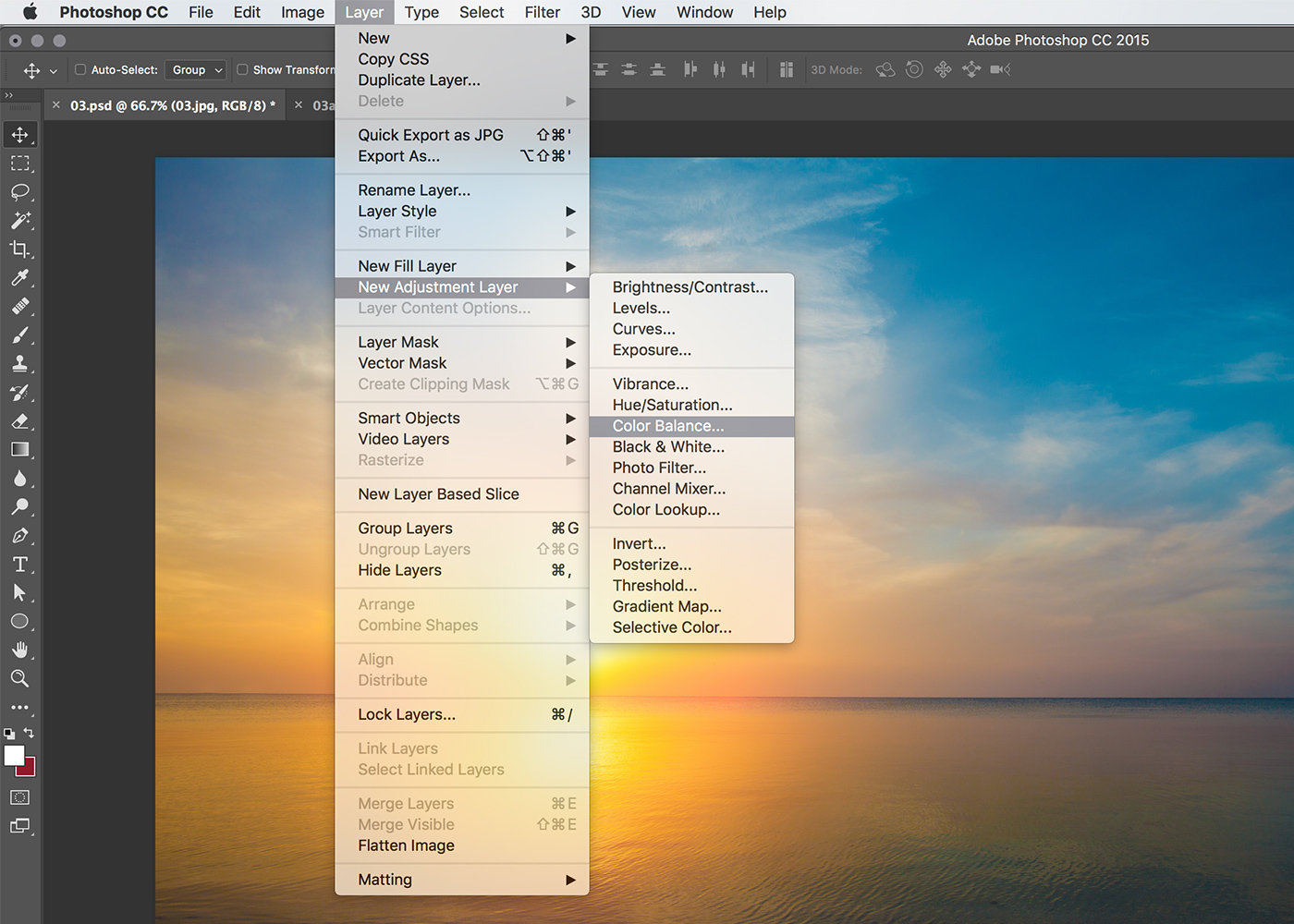Choose Curves adjustment layer
This screenshot has width=1294, height=924.
(692, 329)
